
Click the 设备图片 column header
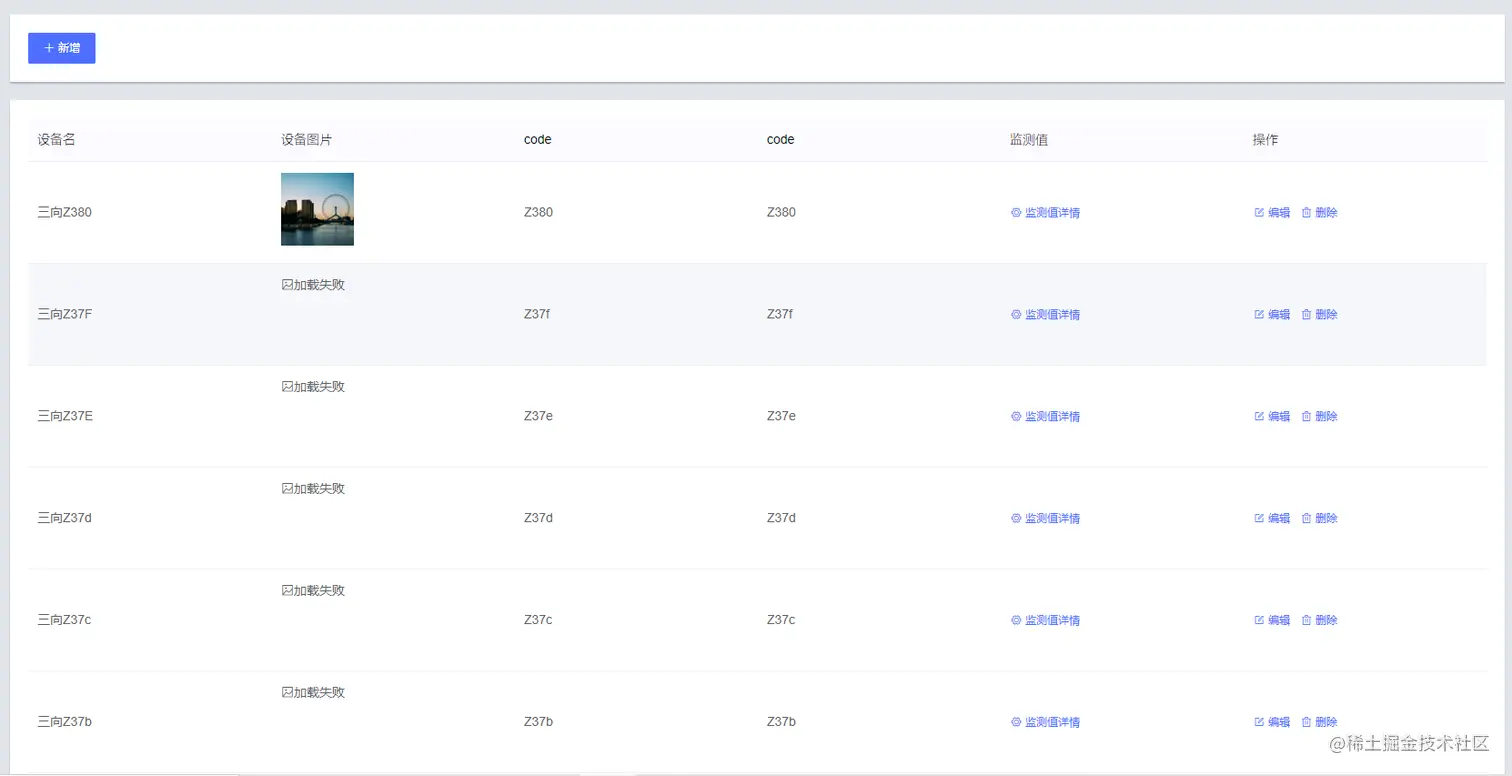306,140
